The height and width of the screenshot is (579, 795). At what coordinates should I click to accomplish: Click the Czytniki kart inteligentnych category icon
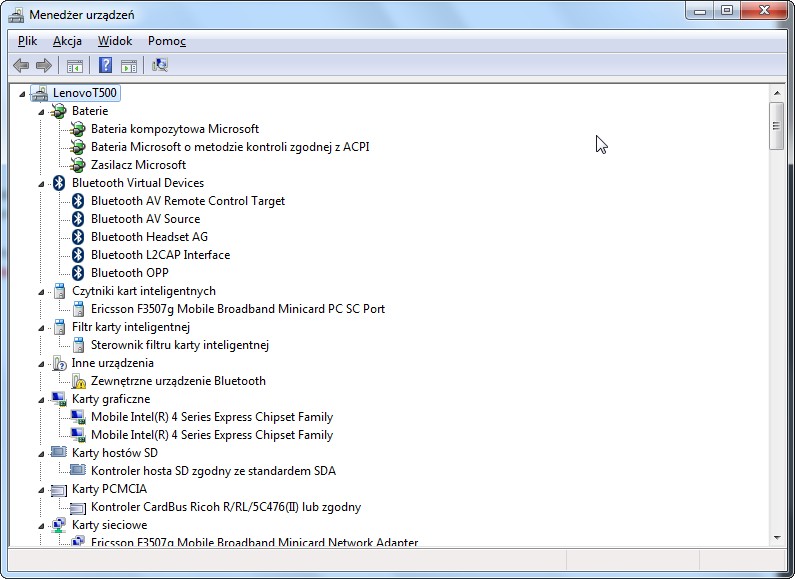pyautogui.click(x=59, y=291)
